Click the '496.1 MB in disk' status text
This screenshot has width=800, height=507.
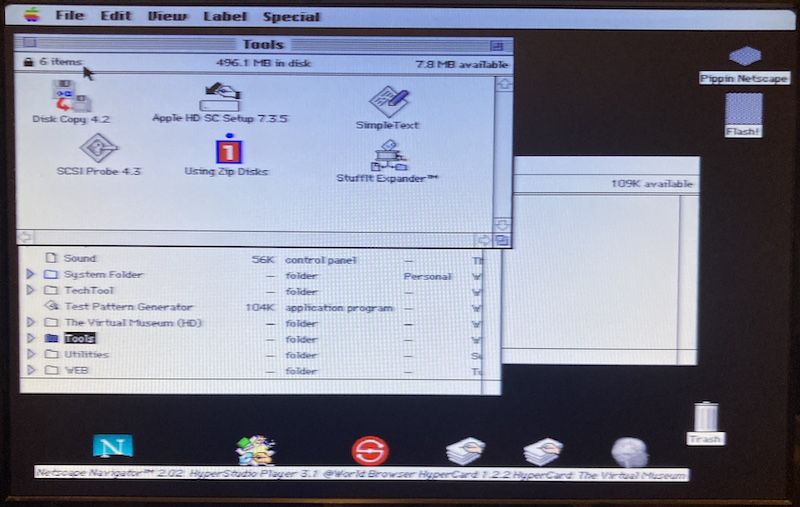point(263,63)
